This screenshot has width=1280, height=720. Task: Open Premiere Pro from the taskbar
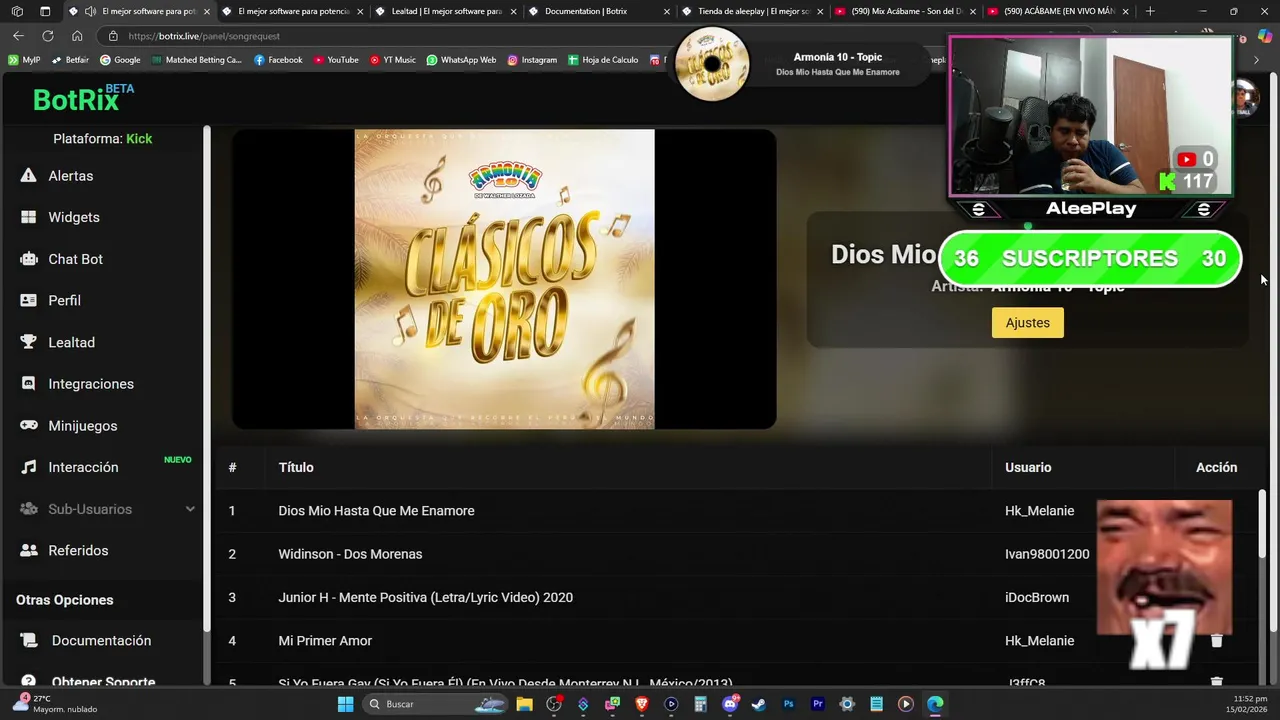tap(818, 704)
